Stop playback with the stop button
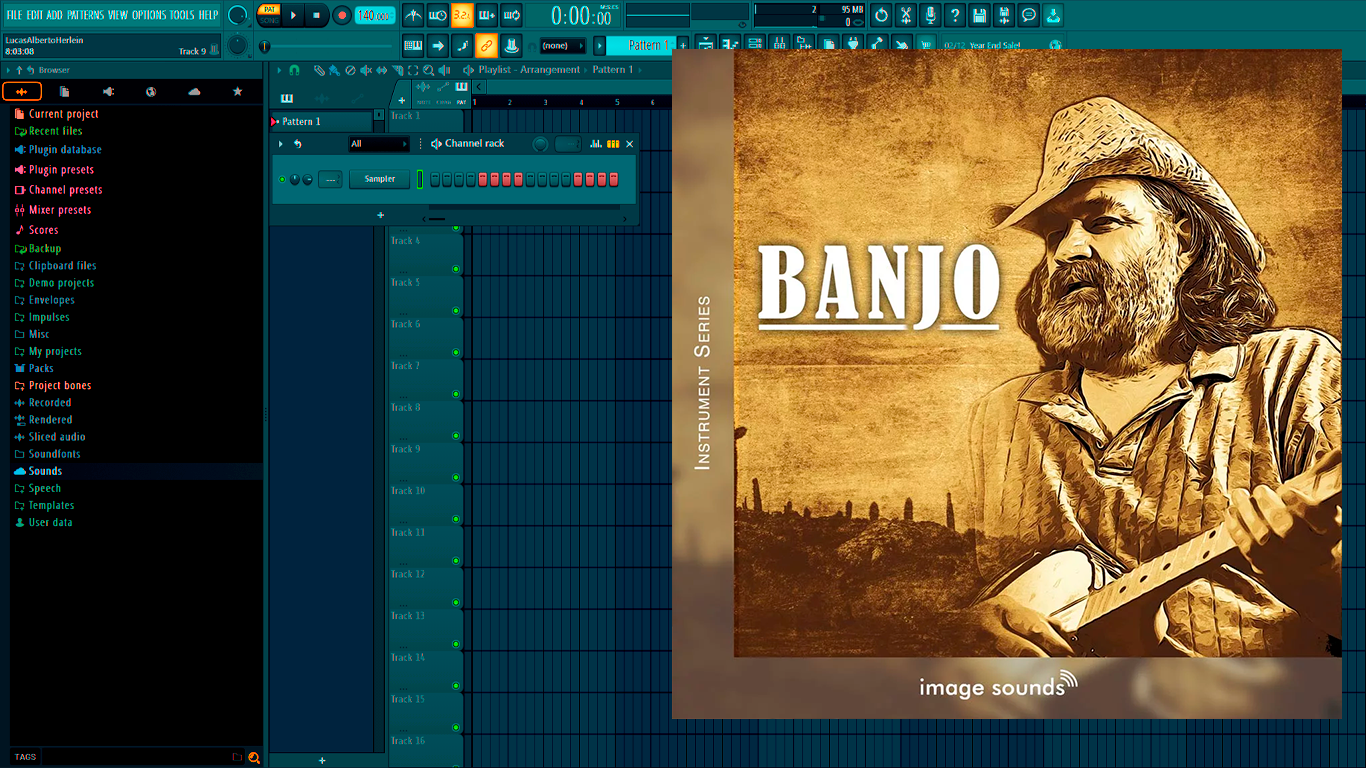The height and width of the screenshot is (768, 1366). coord(316,15)
